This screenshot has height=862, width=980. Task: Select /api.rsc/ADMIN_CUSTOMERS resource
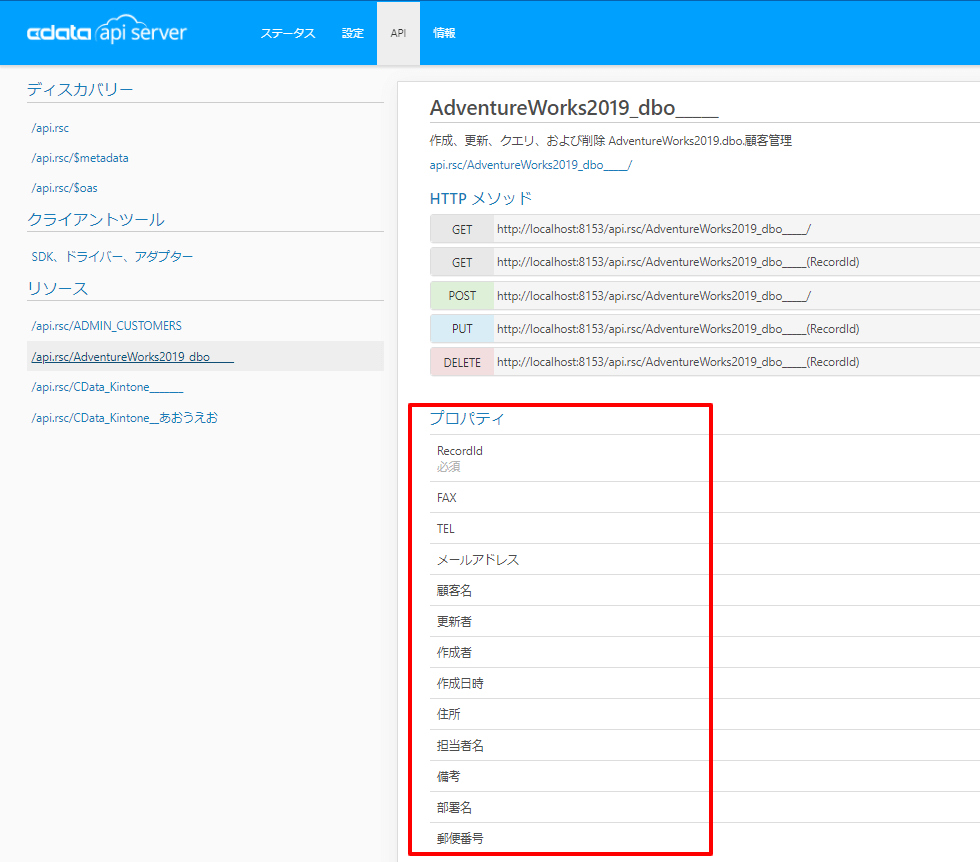pos(107,326)
